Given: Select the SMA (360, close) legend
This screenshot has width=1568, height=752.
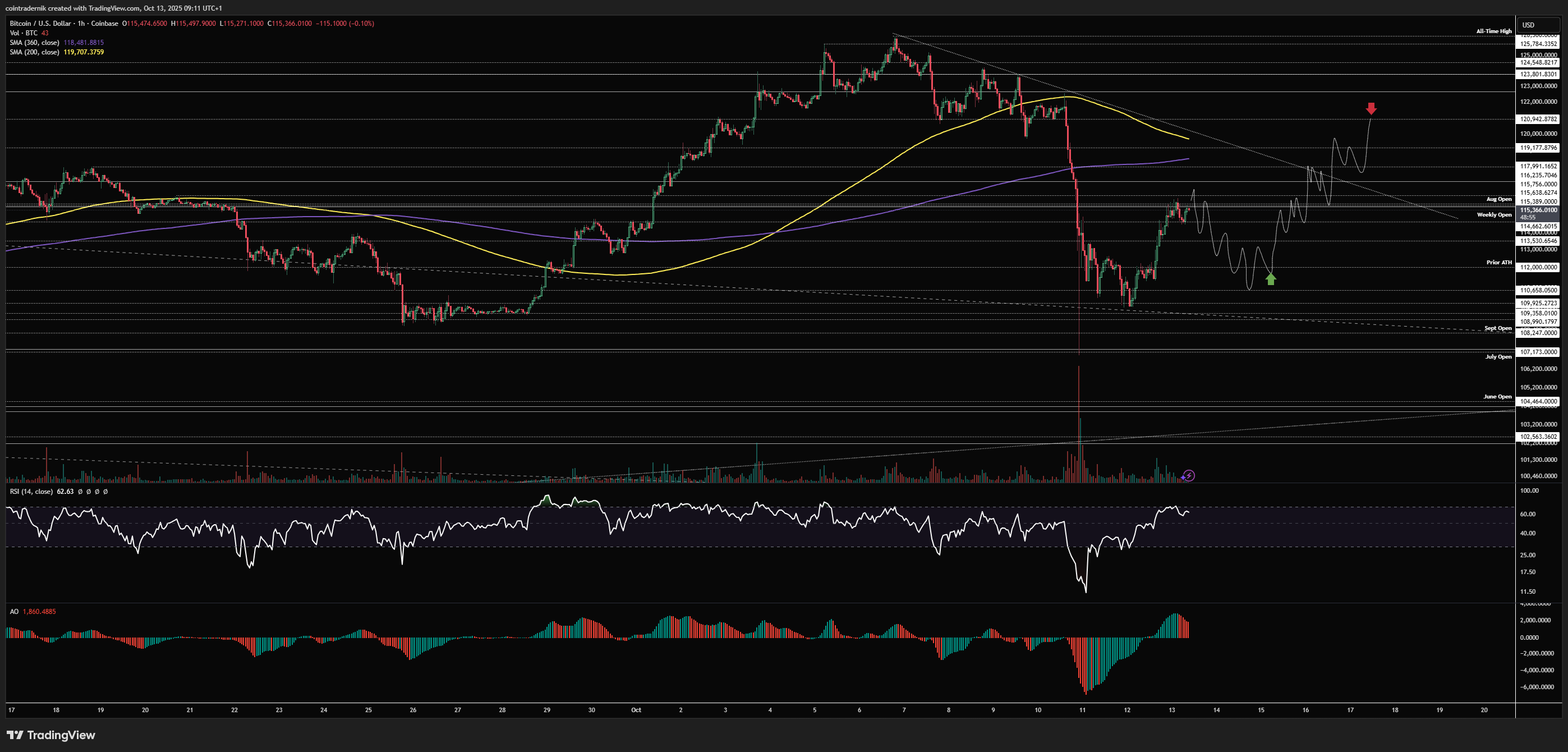Looking at the screenshot, I should pyautogui.click(x=35, y=43).
